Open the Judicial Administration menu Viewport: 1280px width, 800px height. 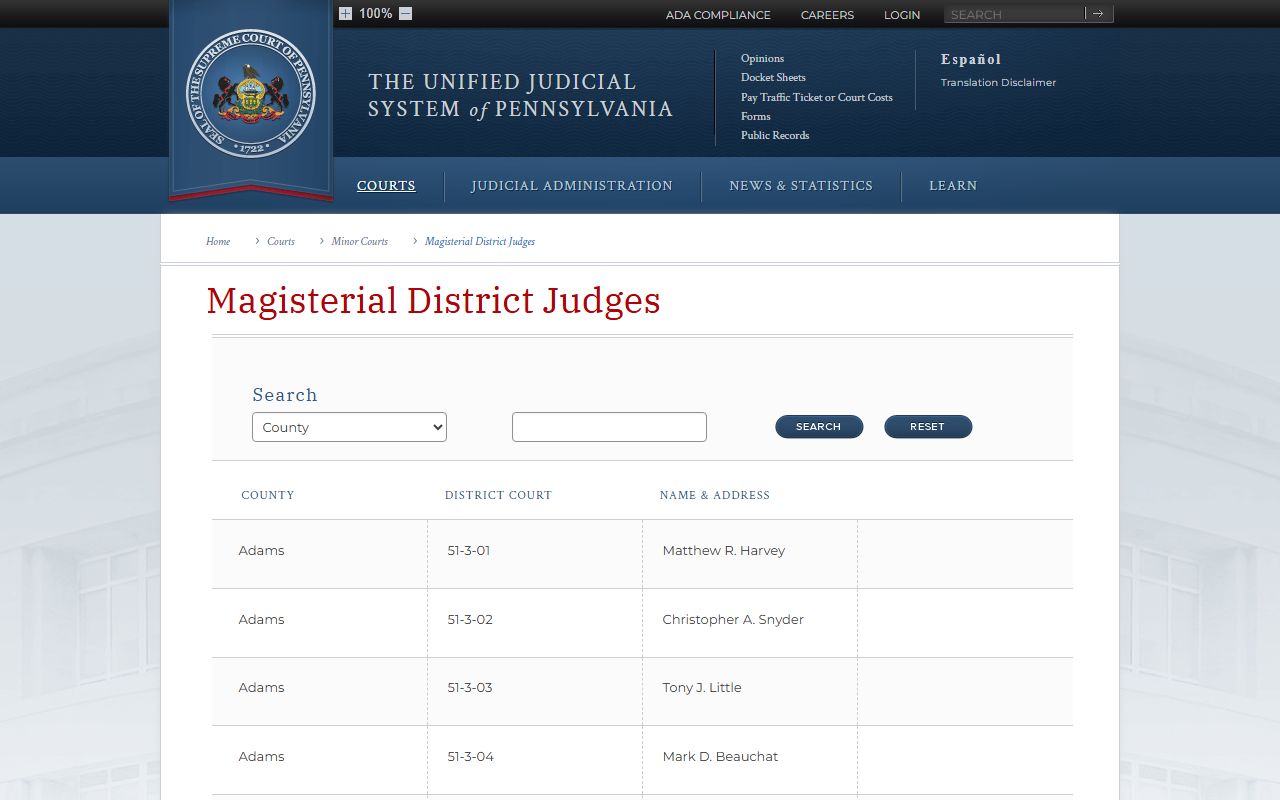572,186
